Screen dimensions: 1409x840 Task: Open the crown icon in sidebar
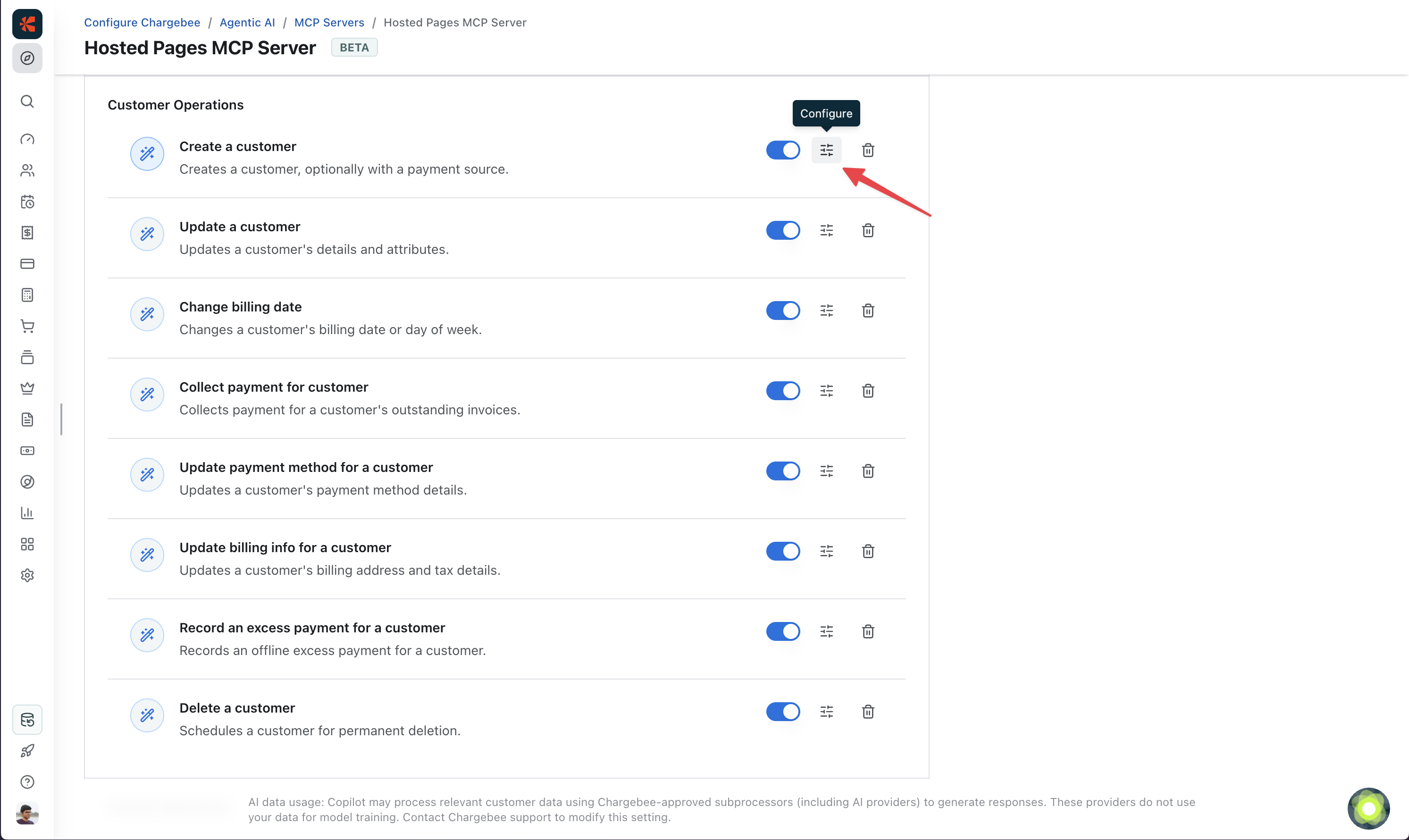[x=27, y=388]
